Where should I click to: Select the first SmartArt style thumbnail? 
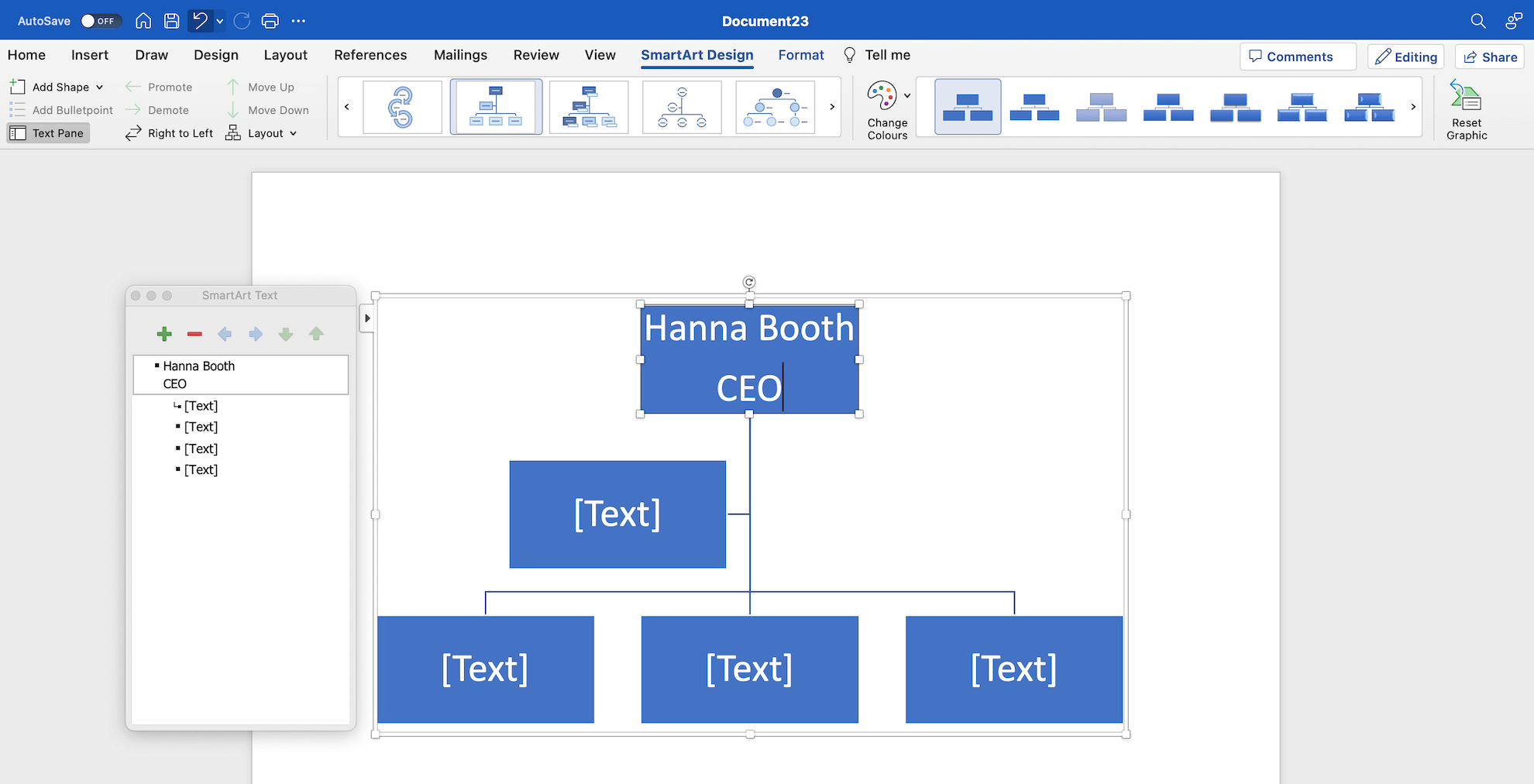pos(968,107)
